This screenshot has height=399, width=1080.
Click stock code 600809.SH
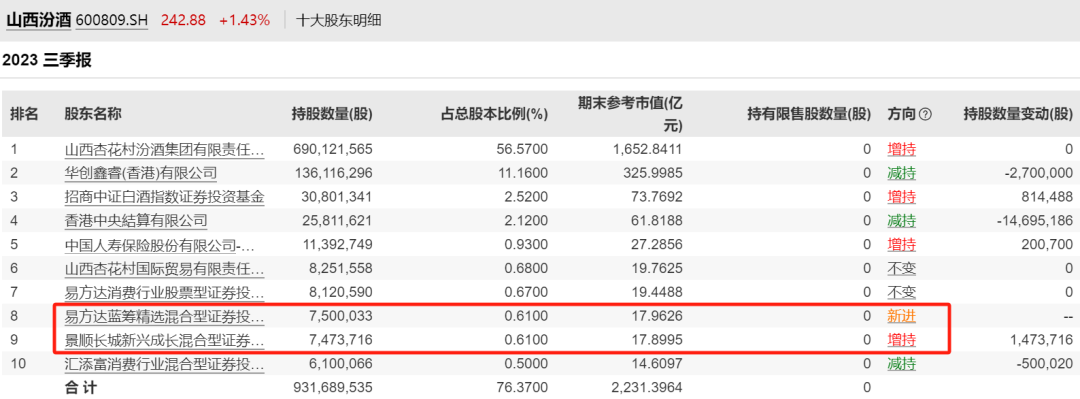[x=112, y=21]
